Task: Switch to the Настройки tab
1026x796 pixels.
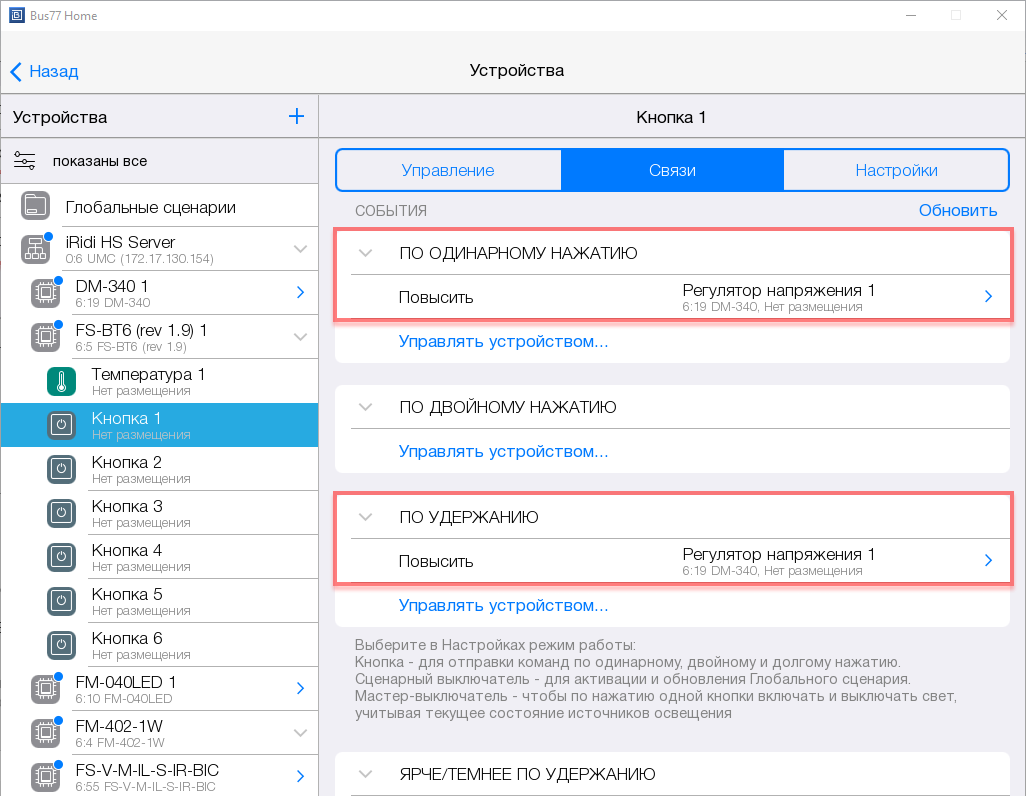Action: click(x=896, y=170)
